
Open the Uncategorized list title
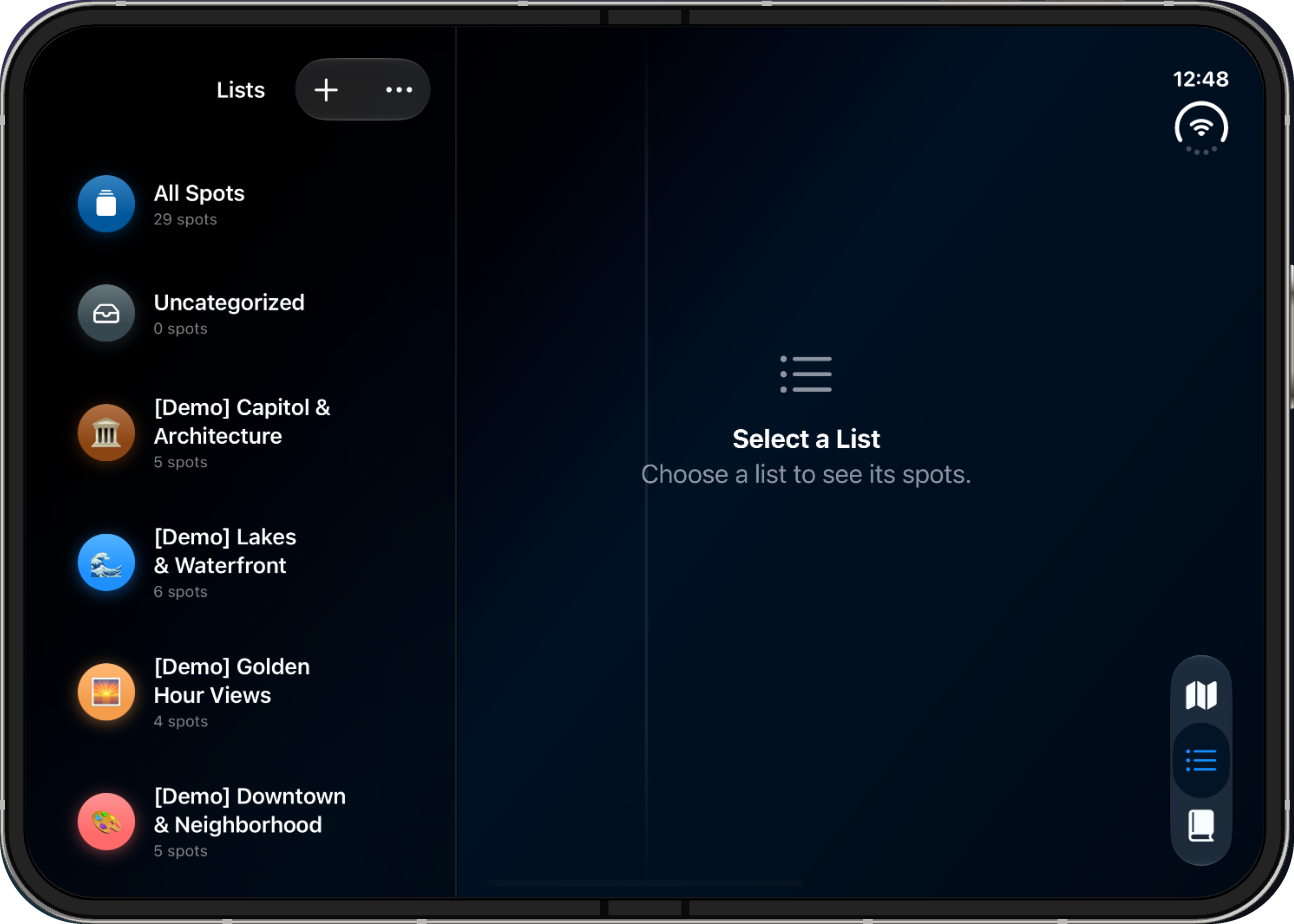[x=229, y=302]
